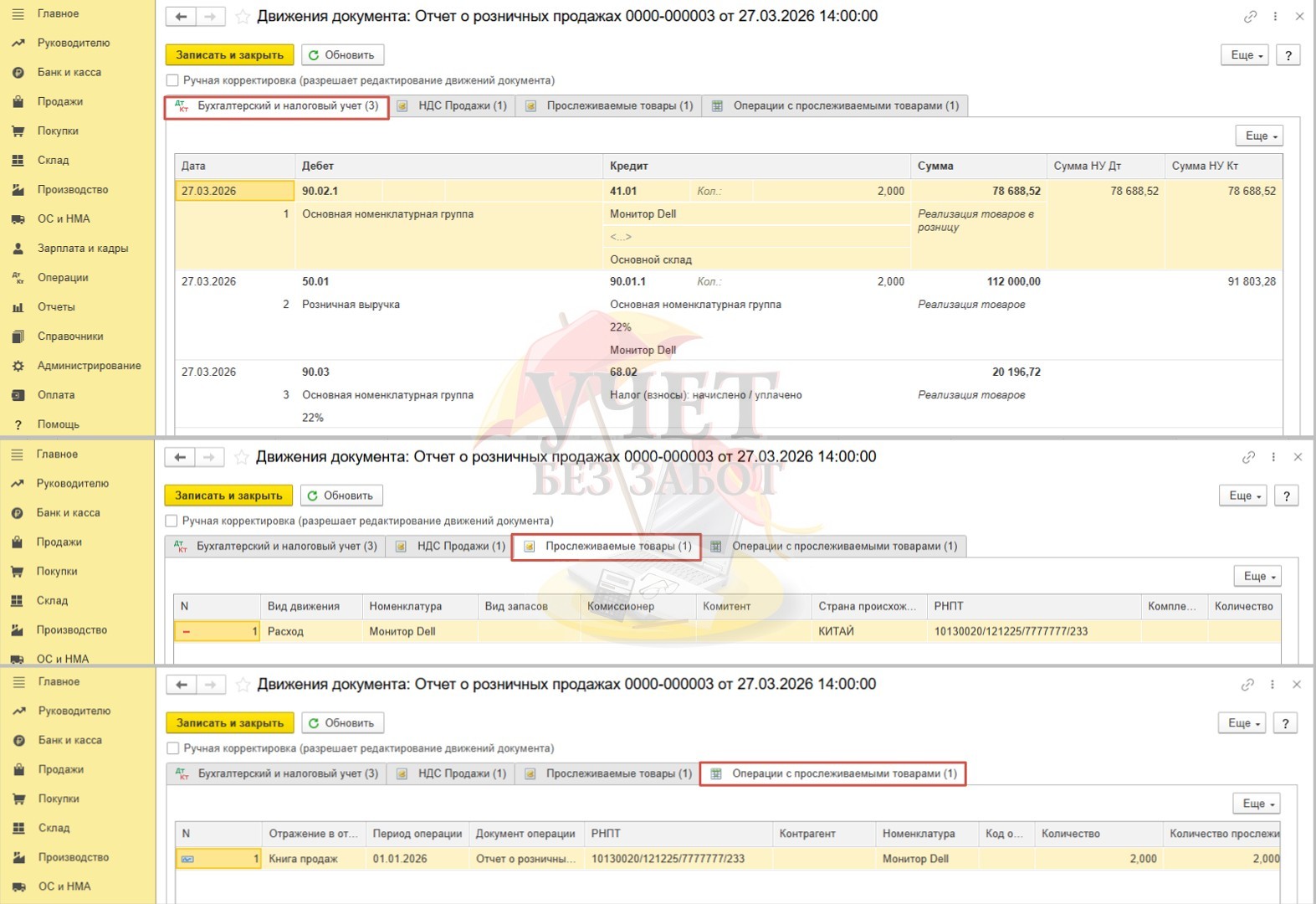
Task: Select the red-outlined Прослеживаемые товары tab
Action: (x=607, y=547)
